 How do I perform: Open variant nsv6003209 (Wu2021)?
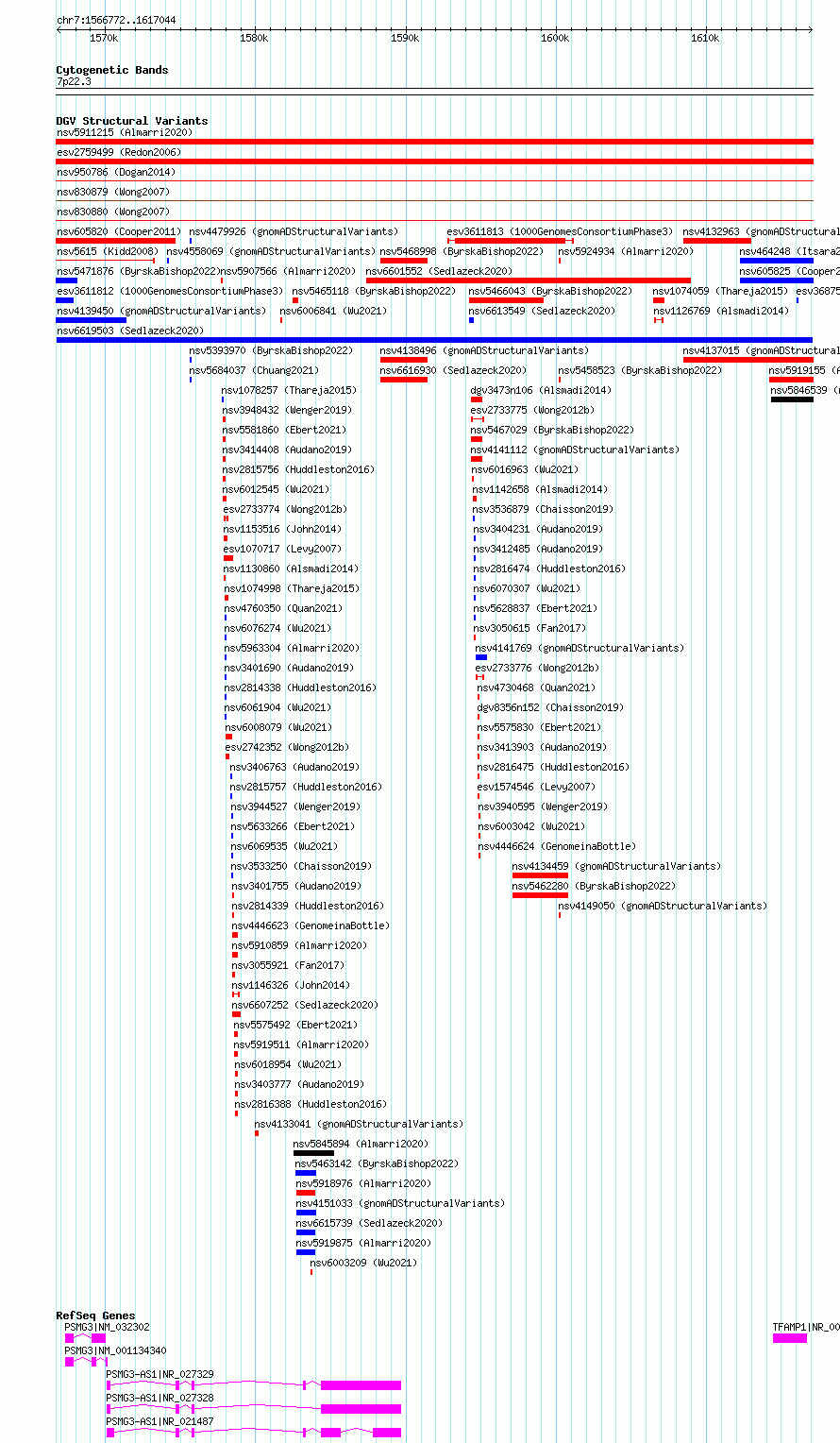coord(363,1263)
